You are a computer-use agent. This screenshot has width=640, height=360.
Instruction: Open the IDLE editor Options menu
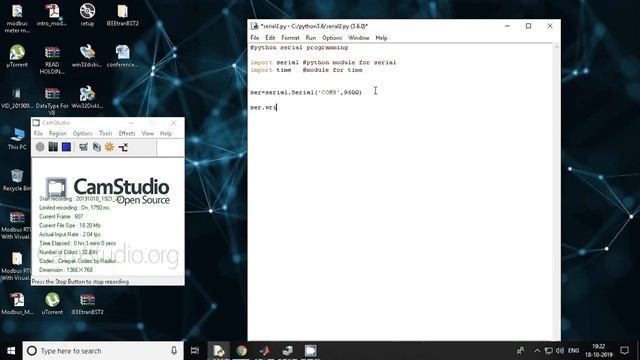332,38
